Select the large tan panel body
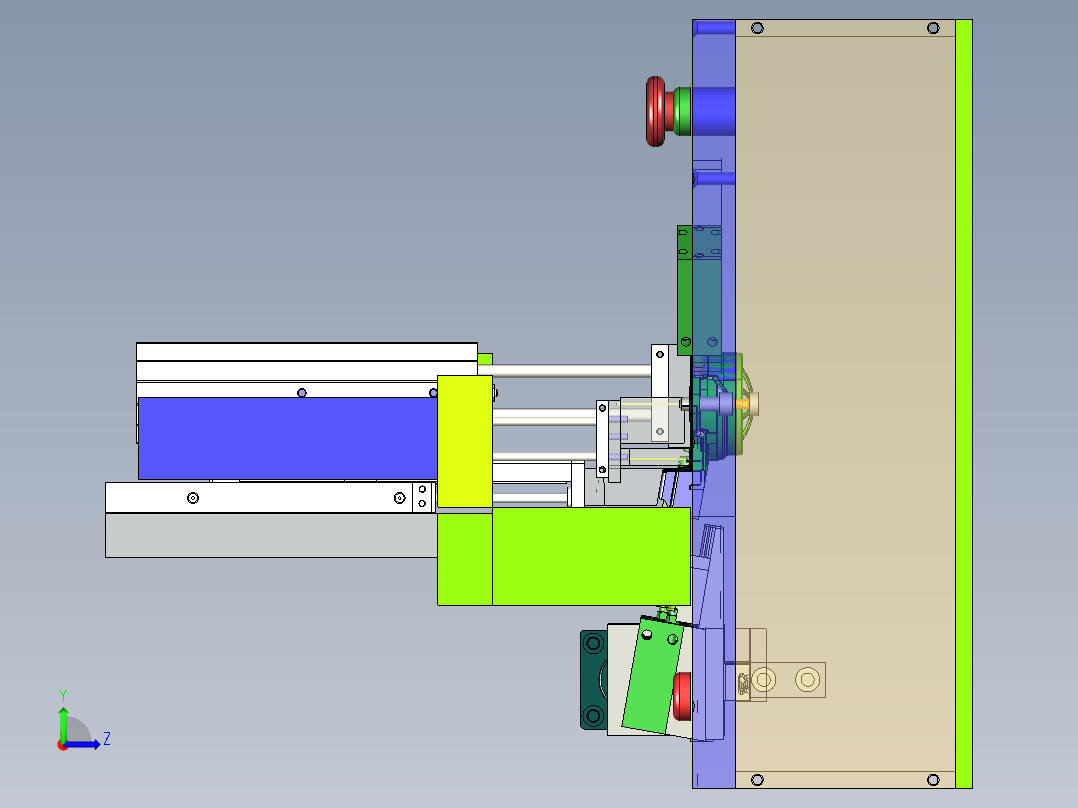The image size is (1078, 808). [845, 404]
